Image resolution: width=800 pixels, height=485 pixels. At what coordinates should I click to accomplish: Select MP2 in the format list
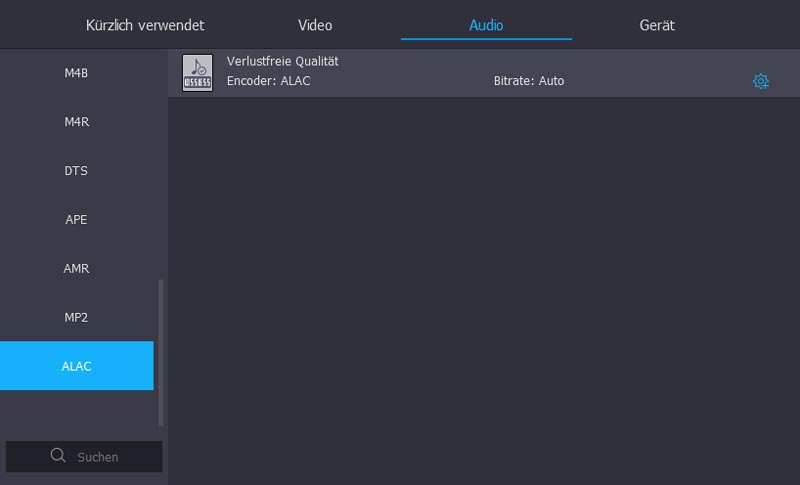77,317
